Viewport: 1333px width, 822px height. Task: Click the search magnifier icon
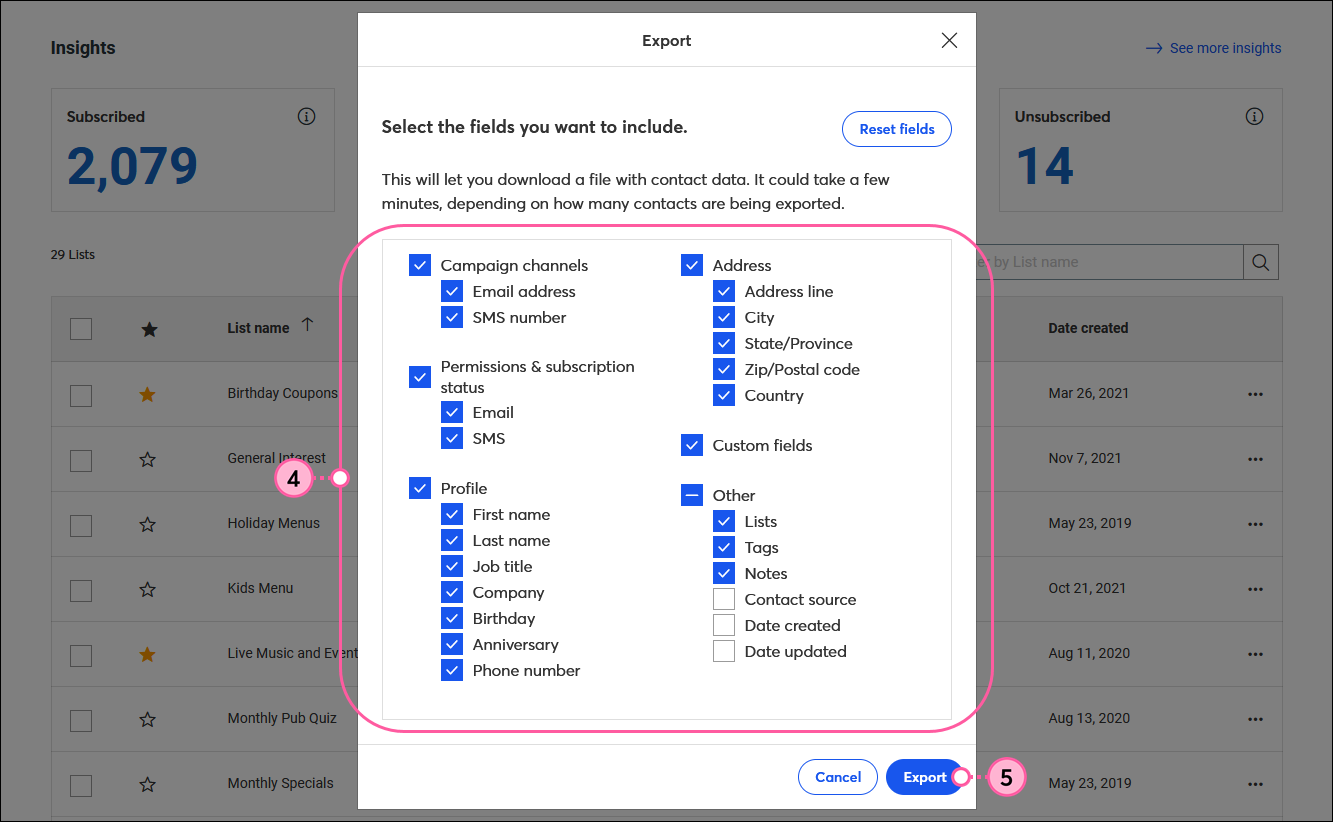point(1260,262)
